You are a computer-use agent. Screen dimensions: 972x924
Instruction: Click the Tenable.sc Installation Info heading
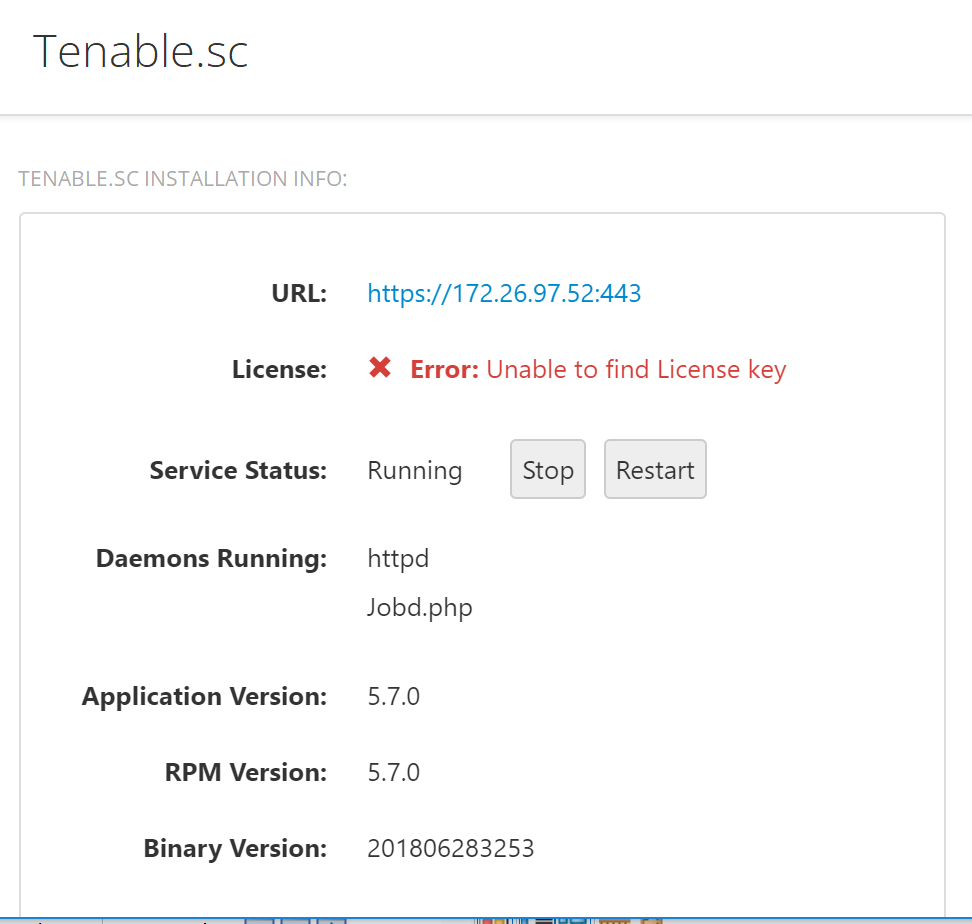coord(183,179)
